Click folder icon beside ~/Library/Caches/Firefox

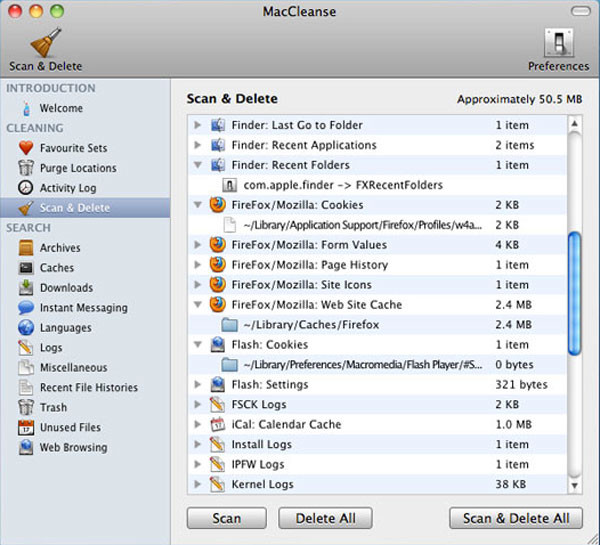[x=230, y=325]
